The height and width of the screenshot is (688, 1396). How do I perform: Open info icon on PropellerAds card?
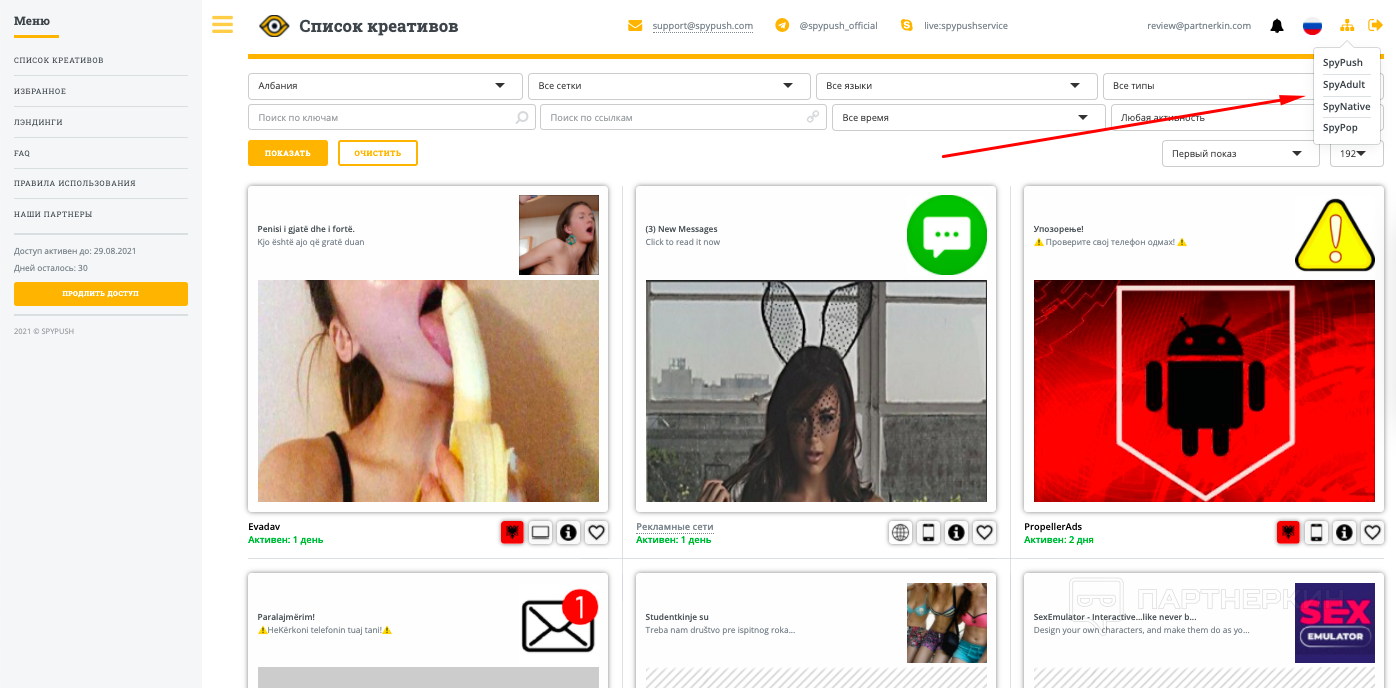pyautogui.click(x=1344, y=533)
